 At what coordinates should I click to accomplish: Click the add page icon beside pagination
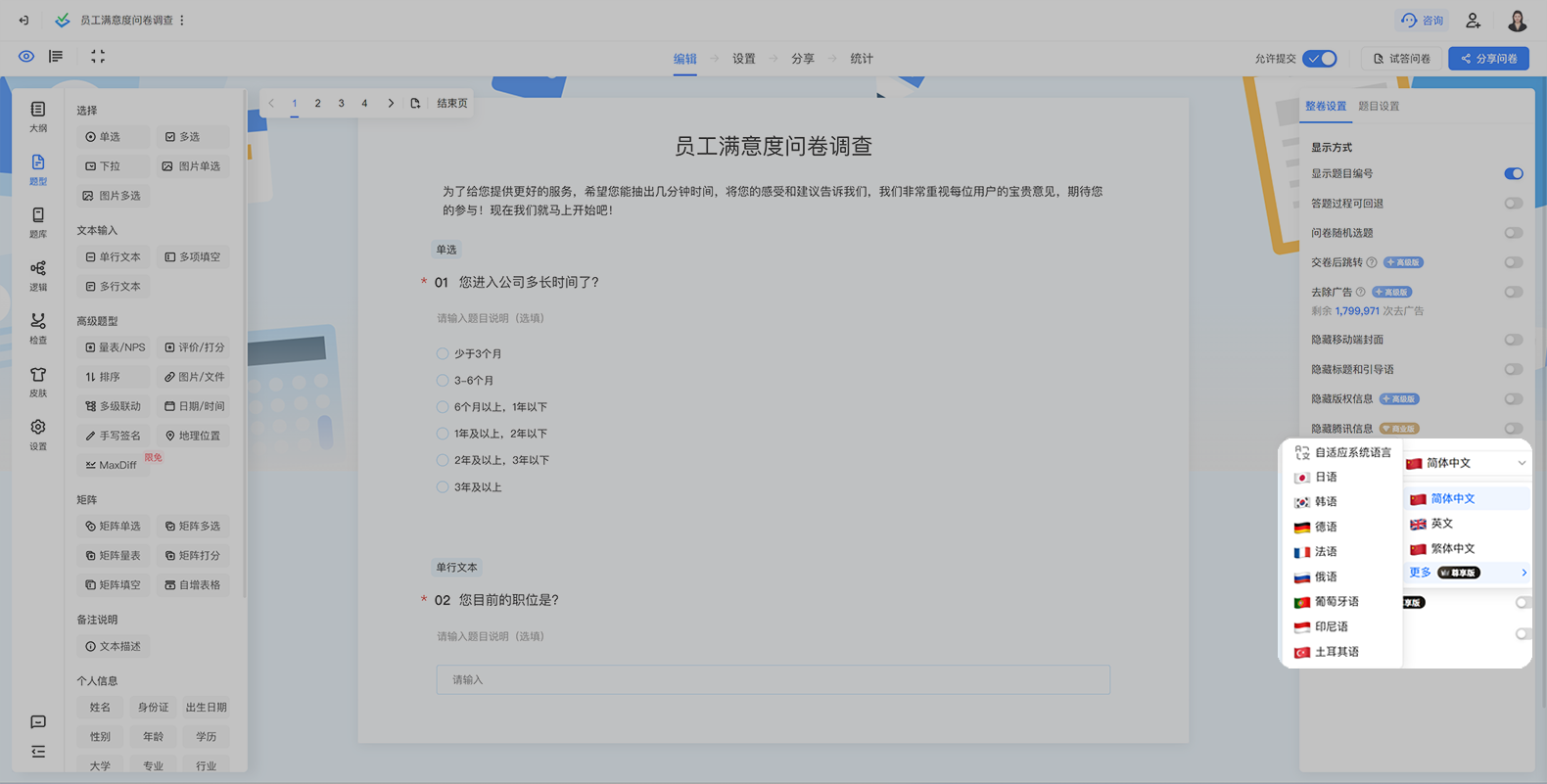pyautogui.click(x=415, y=103)
